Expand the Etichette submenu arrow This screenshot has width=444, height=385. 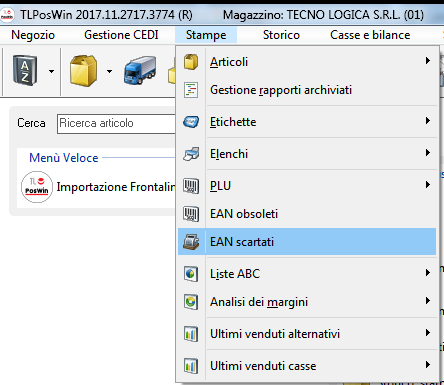(428, 121)
